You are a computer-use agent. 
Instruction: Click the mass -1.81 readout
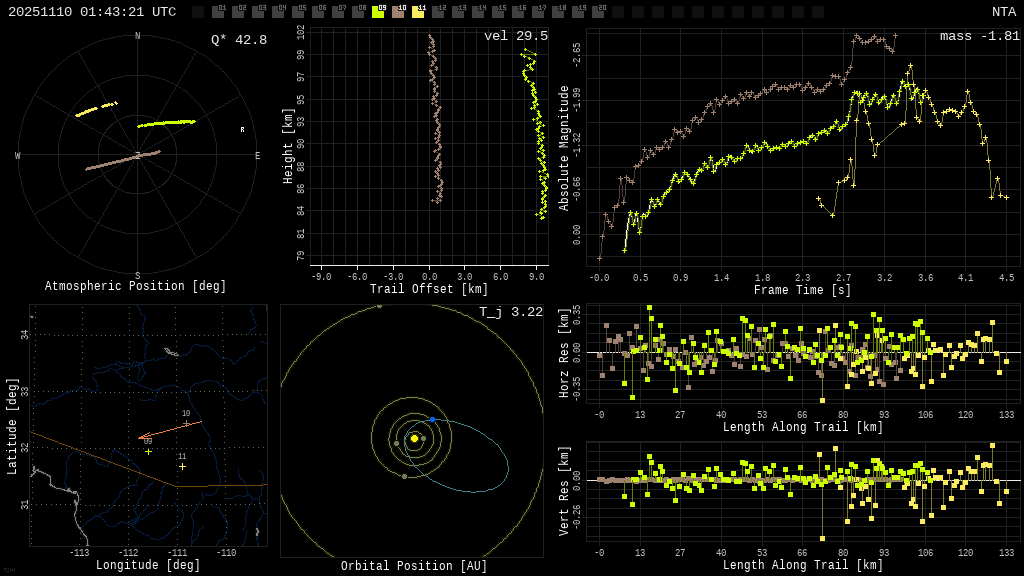[979, 36]
